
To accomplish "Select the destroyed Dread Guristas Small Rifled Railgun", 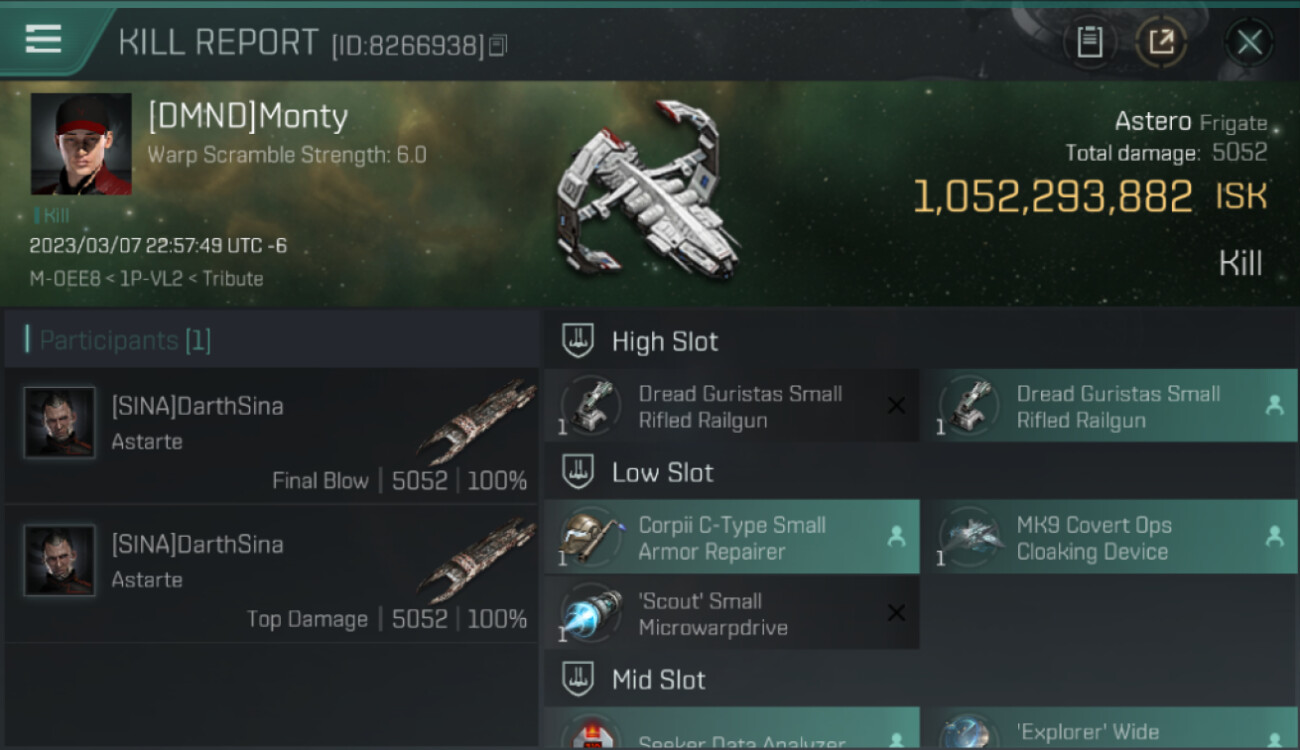I will click(732, 406).
